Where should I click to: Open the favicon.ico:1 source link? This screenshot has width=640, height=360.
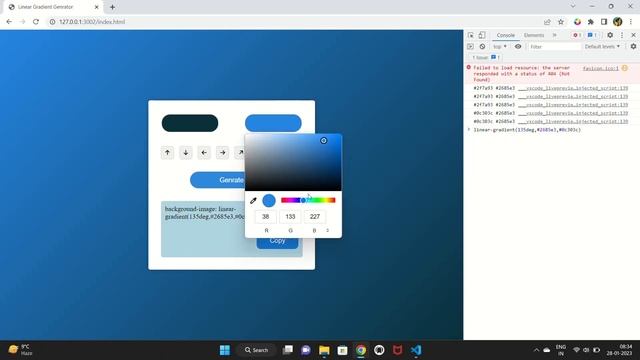tap(600, 68)
